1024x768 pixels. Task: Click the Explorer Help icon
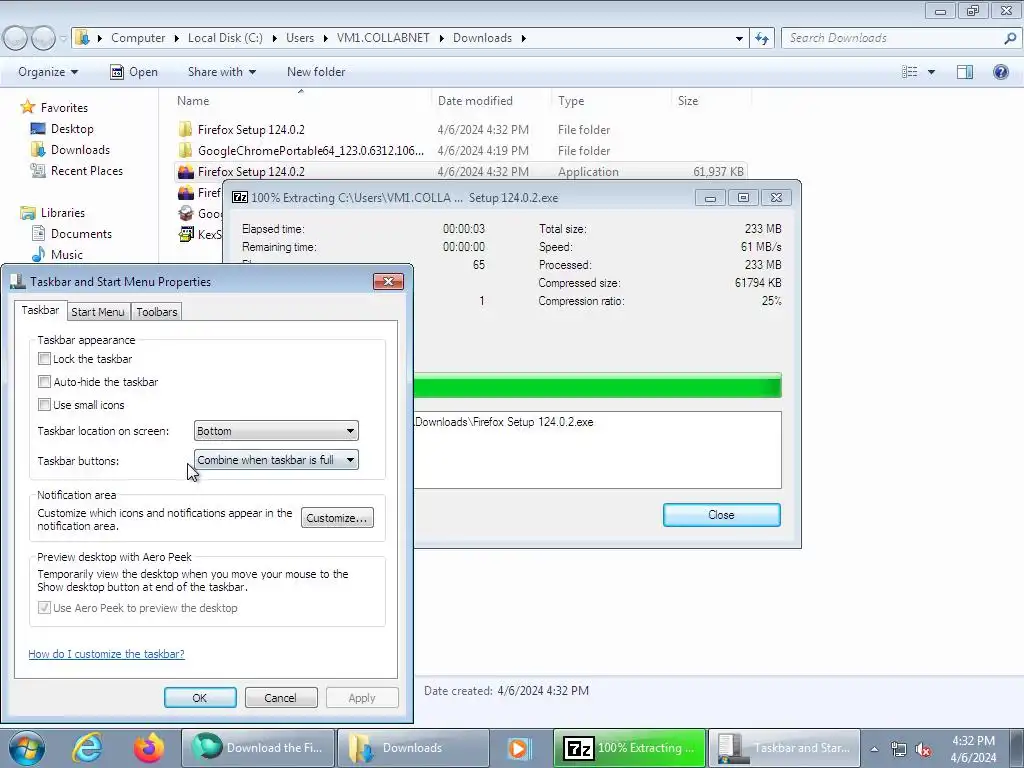pyautogui.click(x=1000, y=72)
